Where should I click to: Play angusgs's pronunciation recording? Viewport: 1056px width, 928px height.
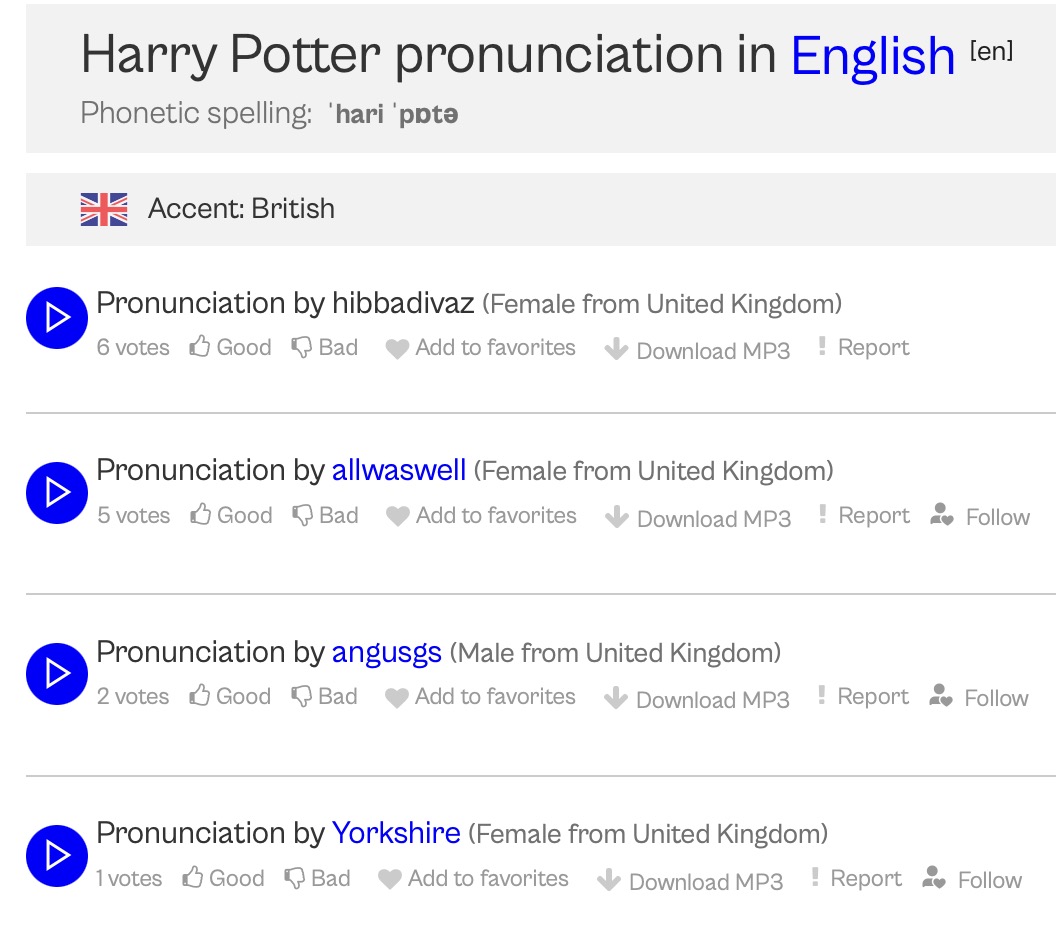point(57,673)
